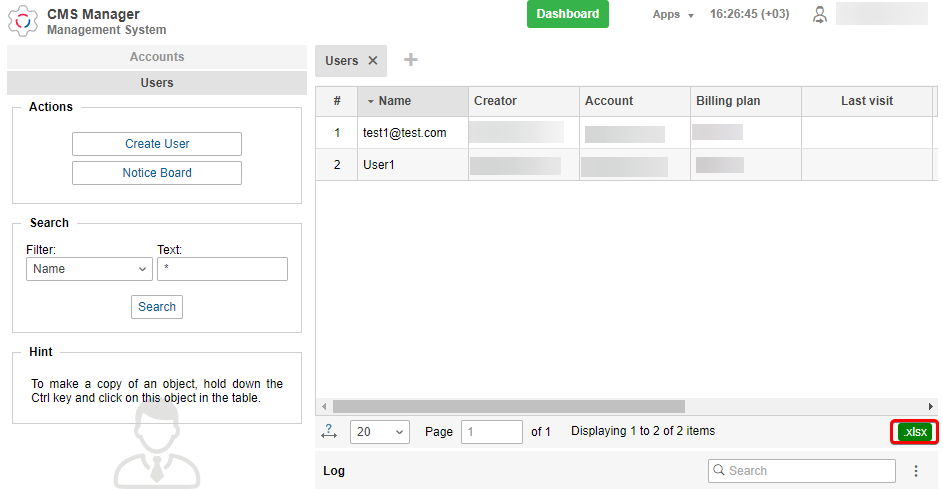Sort by Creator column header
The image size is (943, 489).
[524, 101]
